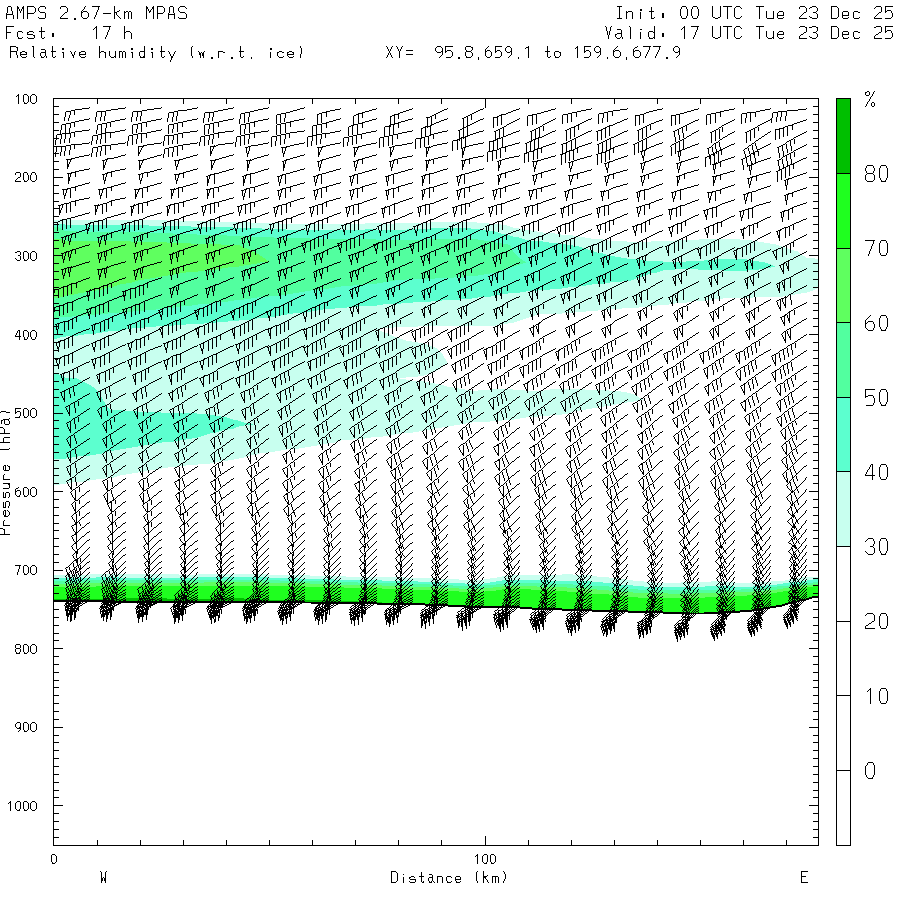
Task: Select the color bar segment between 70 and 80
Action: coord(843,210)
